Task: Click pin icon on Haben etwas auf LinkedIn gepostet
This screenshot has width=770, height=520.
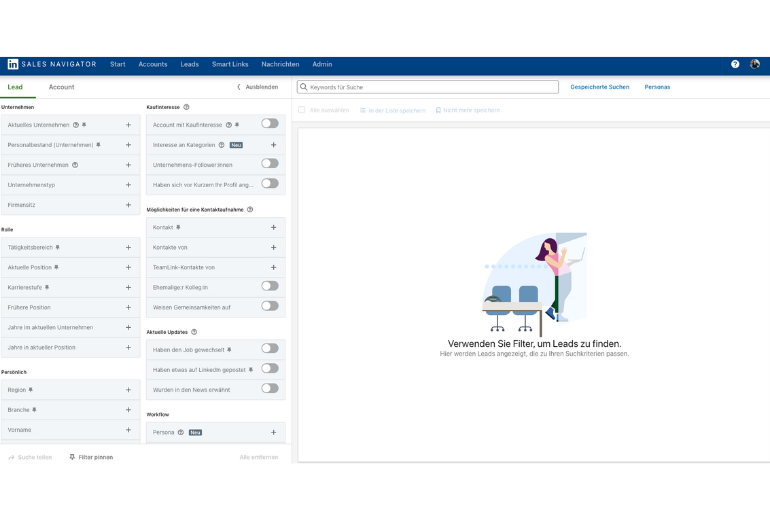Action: click(x=250, y=370)
